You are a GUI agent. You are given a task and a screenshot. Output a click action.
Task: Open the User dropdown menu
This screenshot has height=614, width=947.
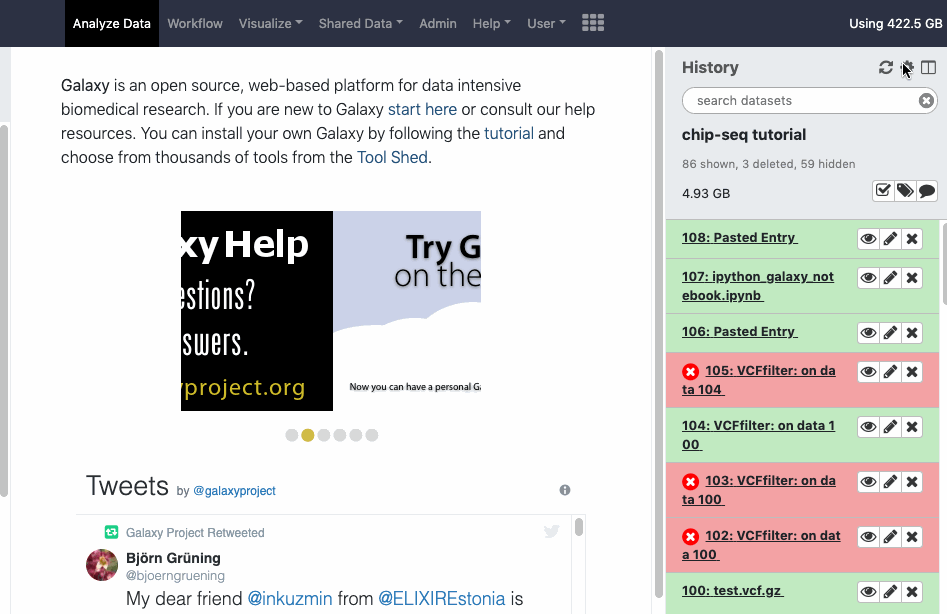pyautogui.click(x=546, y=23)
